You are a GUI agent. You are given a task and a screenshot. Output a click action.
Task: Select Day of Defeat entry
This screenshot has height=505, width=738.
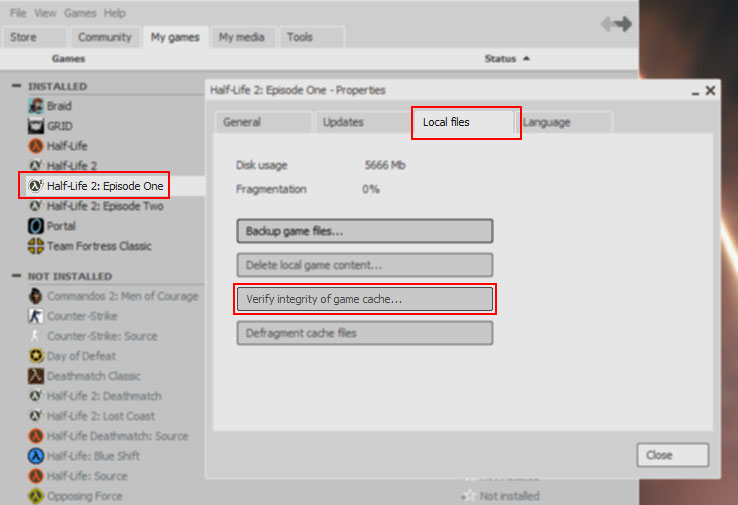coord(81,356)
